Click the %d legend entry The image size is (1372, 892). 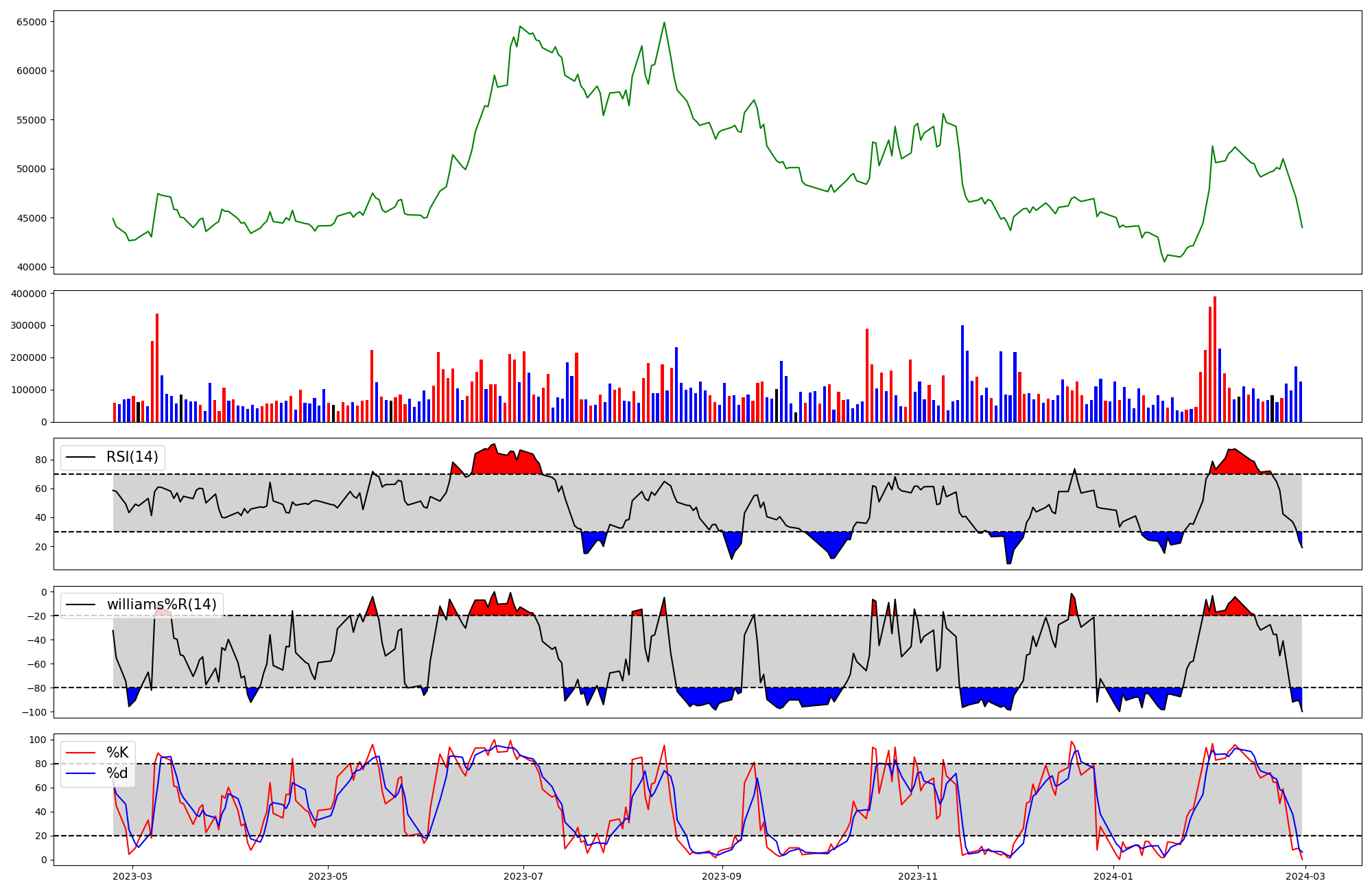[117, 773]
